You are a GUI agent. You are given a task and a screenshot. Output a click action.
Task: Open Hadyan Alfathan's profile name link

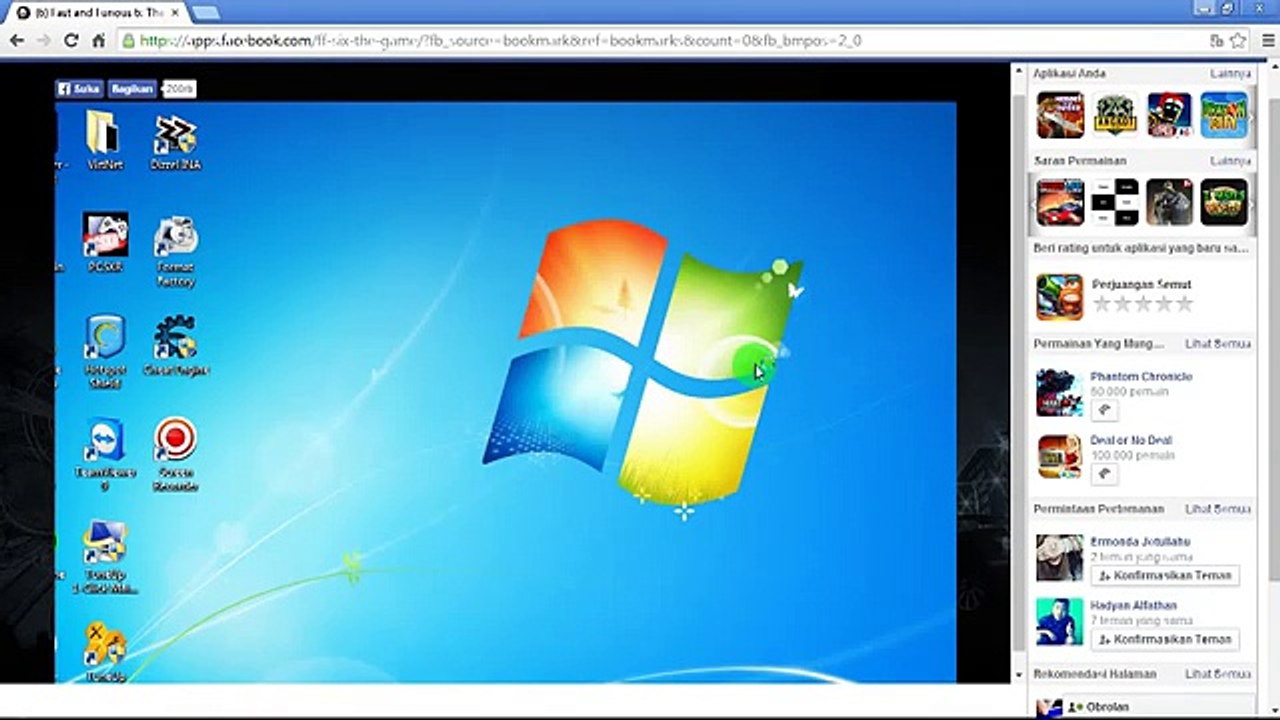1134,605
